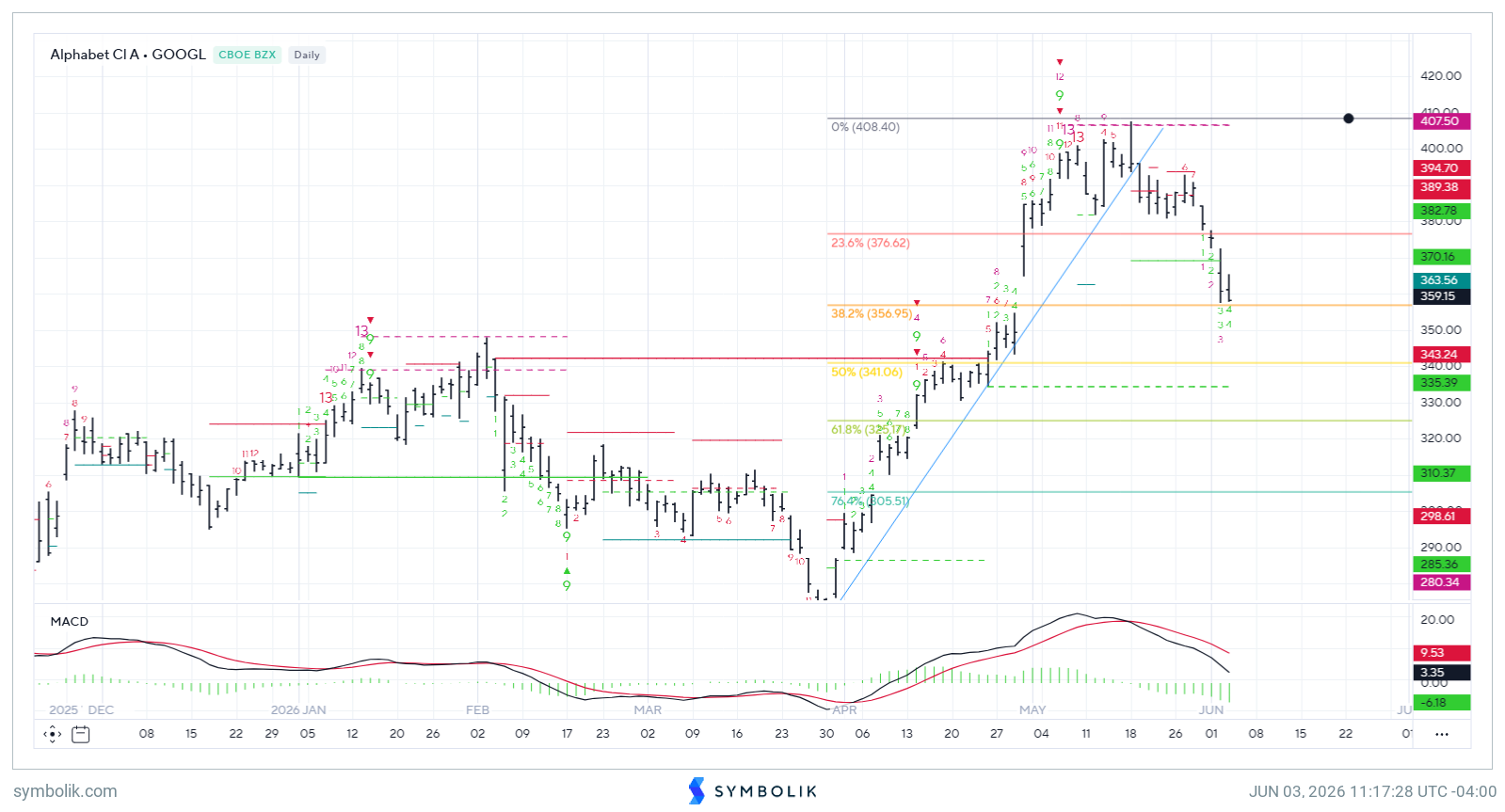Select the 298.61 red price tag

coord(1441,517)
